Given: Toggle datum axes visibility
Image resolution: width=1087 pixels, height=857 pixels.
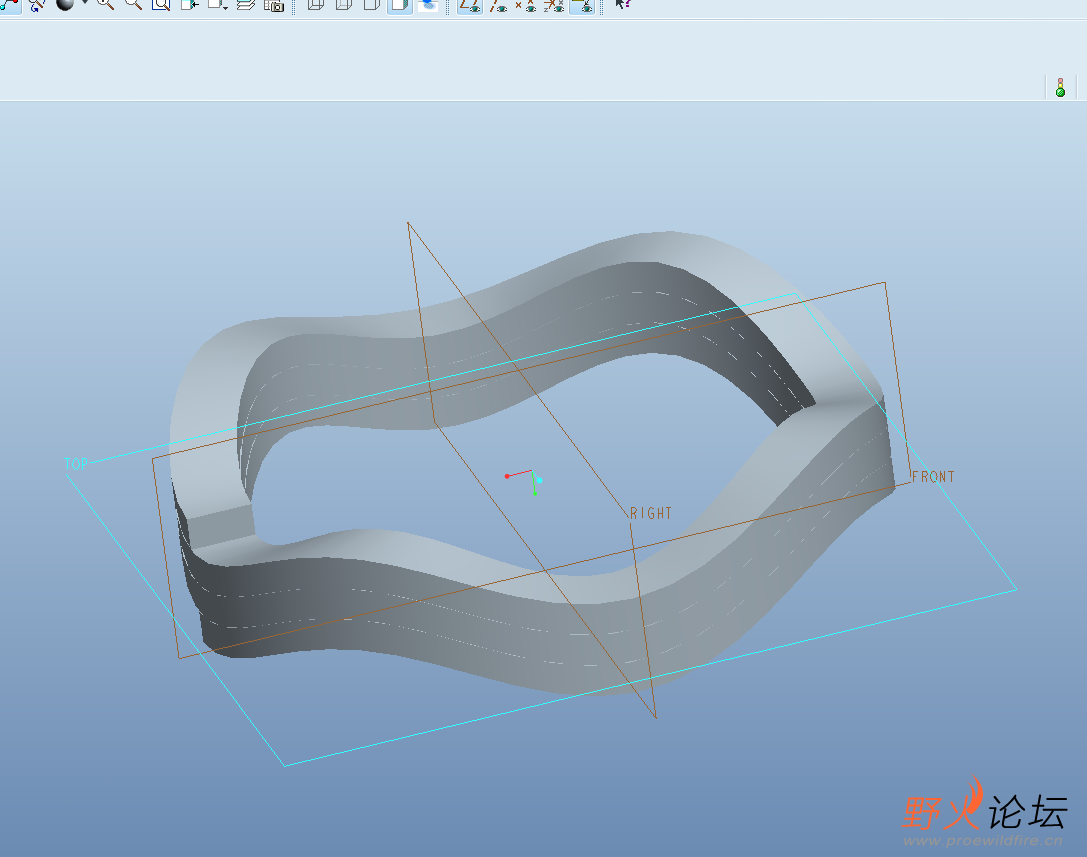Looking at the screenshot, I should coord(497,5).
